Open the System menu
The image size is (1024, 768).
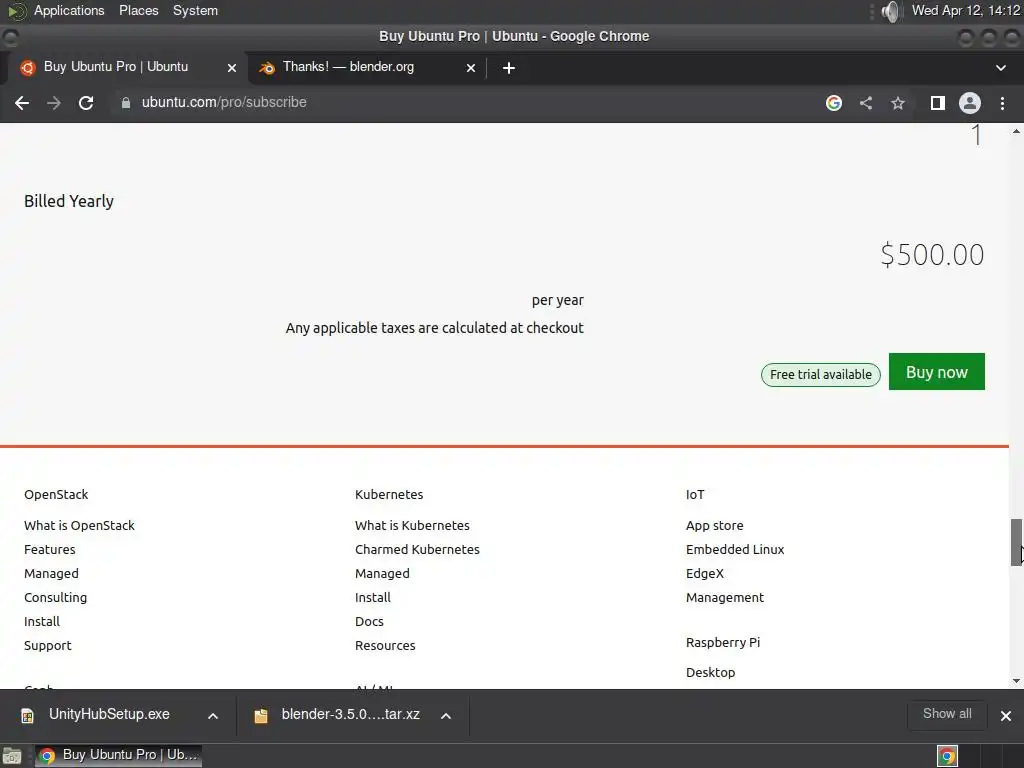coord(195,10)
